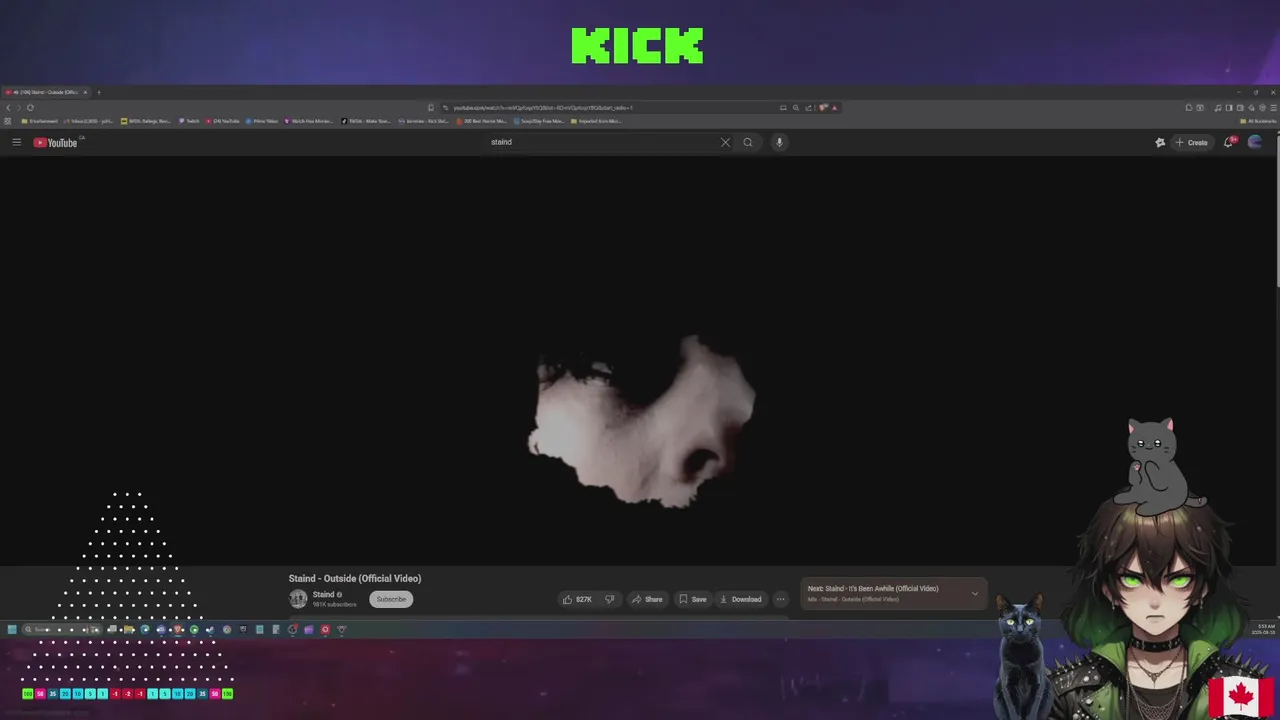This screenshot has height=720, width=1280.
Task: Share the video
Action: pos(647,599)
